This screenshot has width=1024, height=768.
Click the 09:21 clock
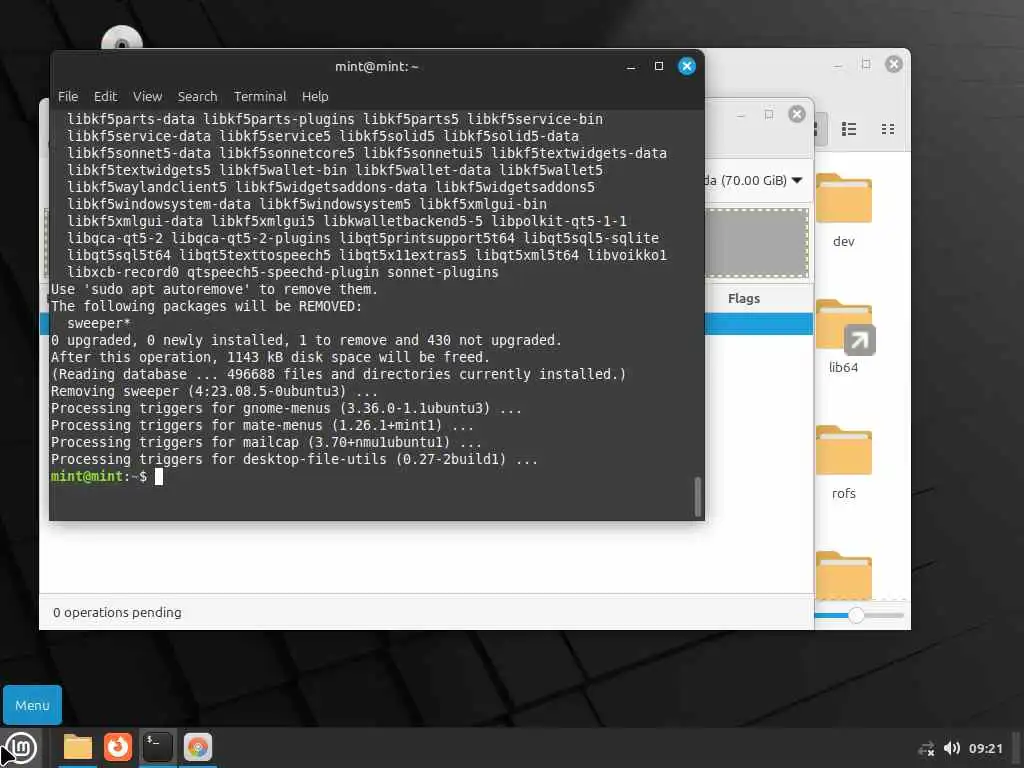click(x=985, y=748)
